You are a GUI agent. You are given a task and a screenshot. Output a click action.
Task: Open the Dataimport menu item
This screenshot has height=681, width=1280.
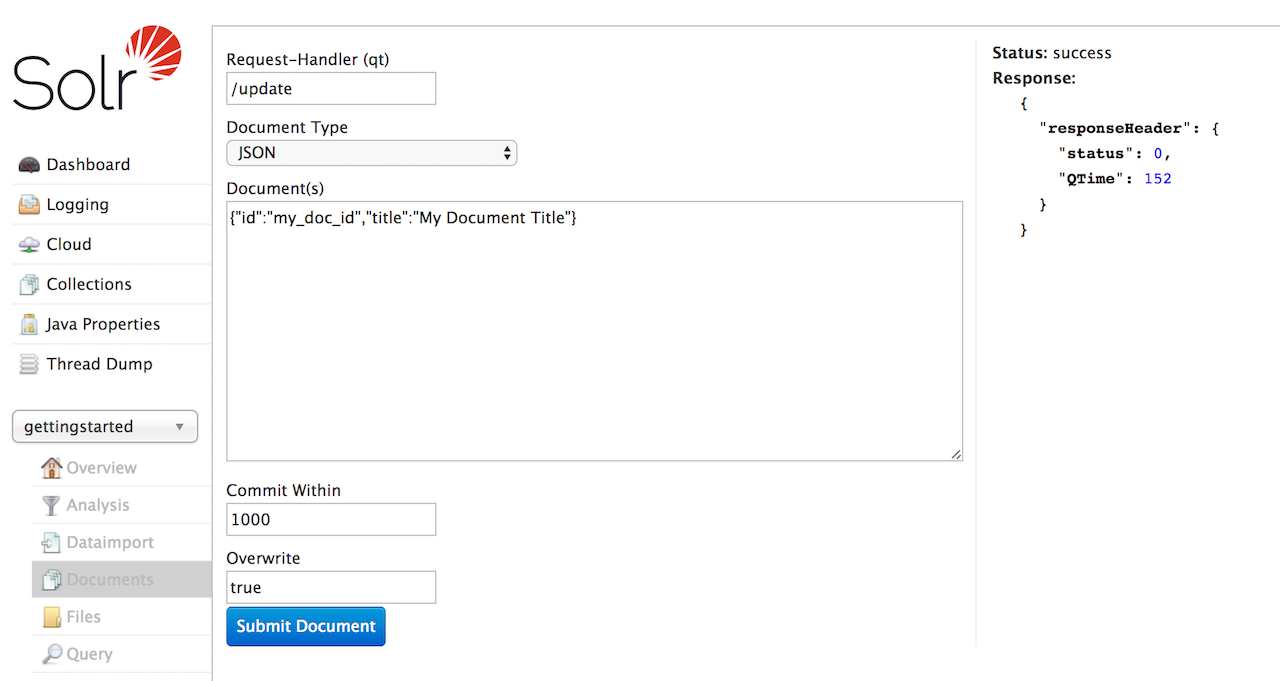[x=110, y=542]
